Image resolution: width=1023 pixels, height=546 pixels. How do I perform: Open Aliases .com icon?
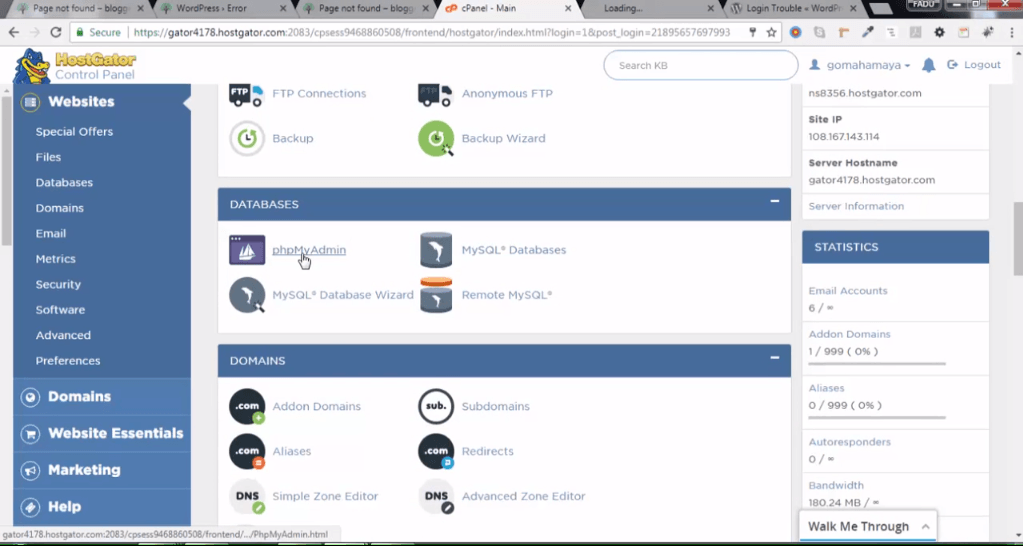(x=247, y=451)
